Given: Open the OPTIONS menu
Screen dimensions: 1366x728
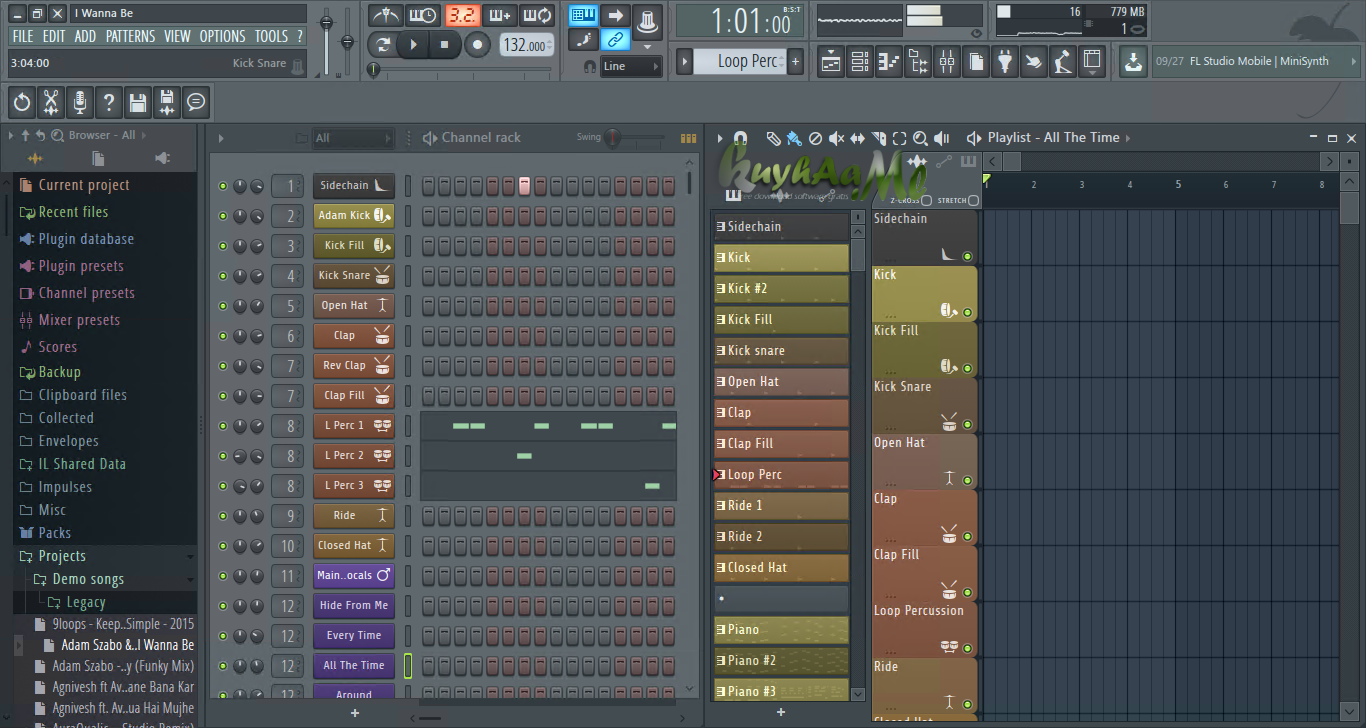Looking at the screenshot, I should point(222,36).
